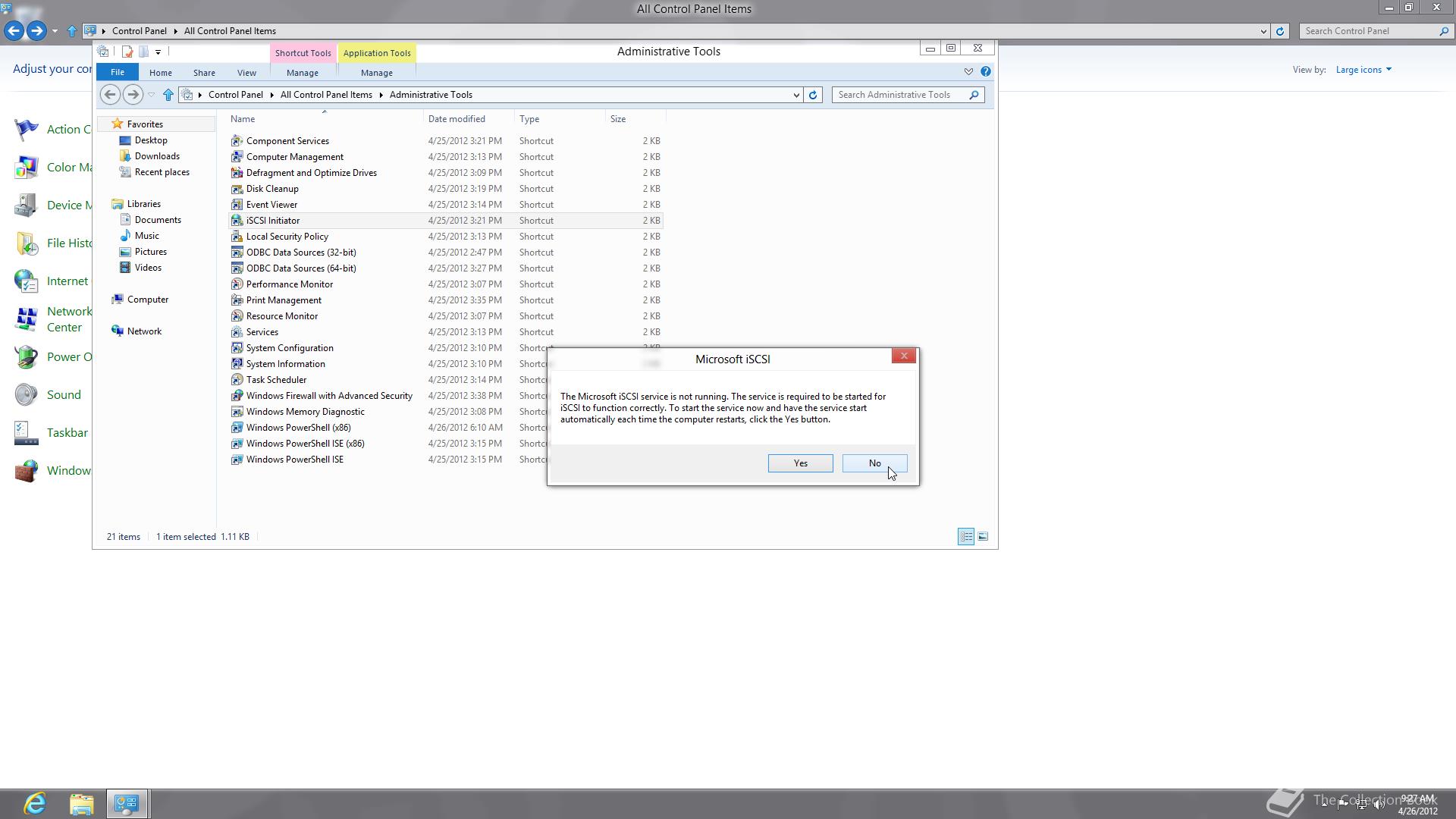The height and width of the screenshot is (819, 1456).
Task: Expand the Explorer ribbon chevron
Action: point(968,71)
